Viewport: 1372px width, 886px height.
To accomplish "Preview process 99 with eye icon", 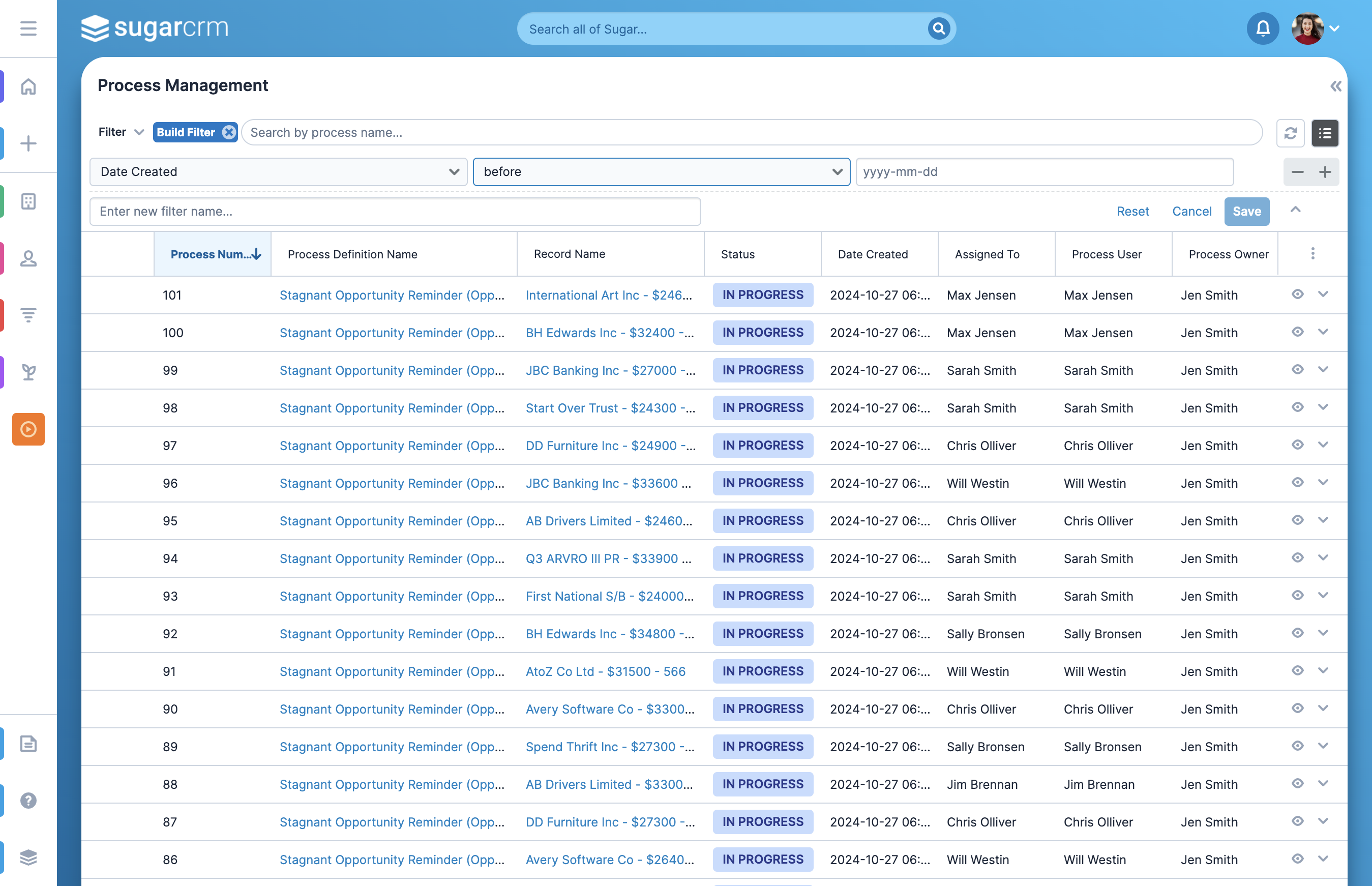I will tap(1297, 369).
